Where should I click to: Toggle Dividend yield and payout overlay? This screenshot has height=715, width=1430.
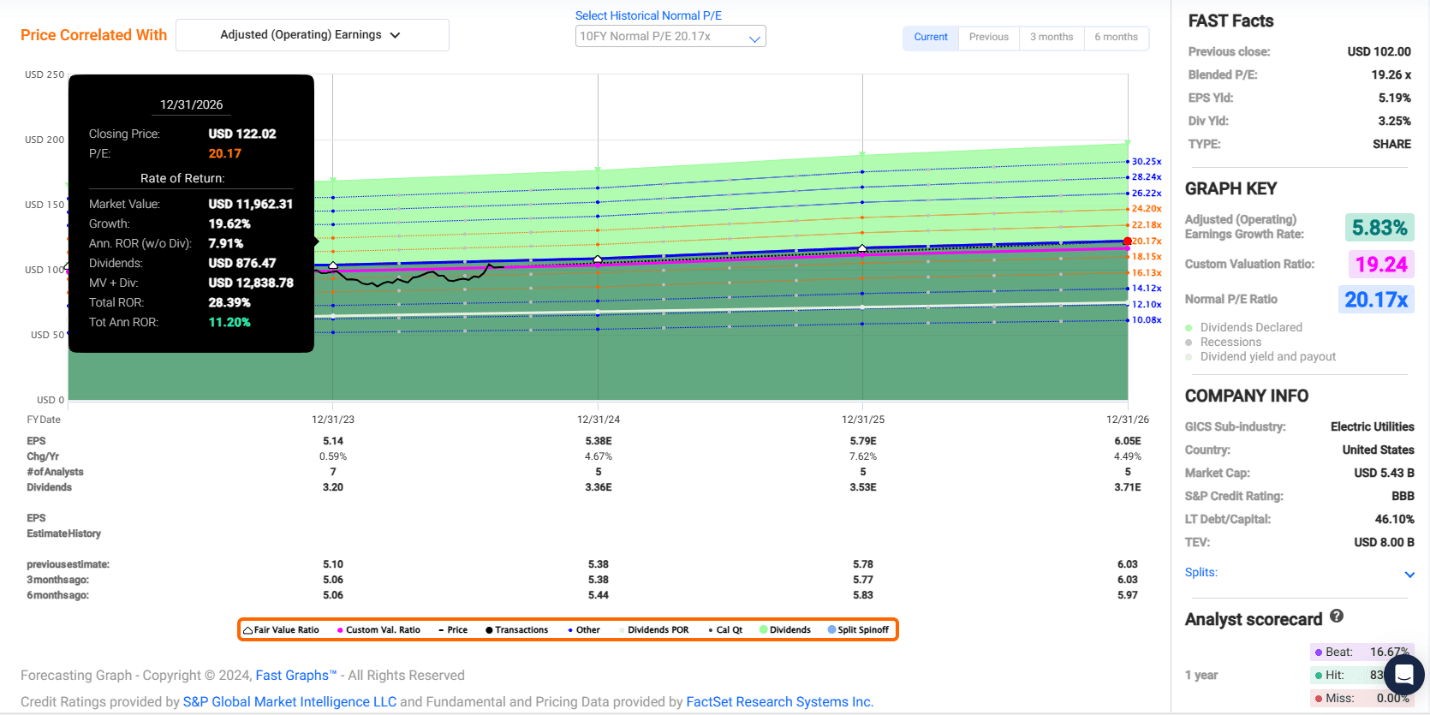click(x=1267, y=357)
